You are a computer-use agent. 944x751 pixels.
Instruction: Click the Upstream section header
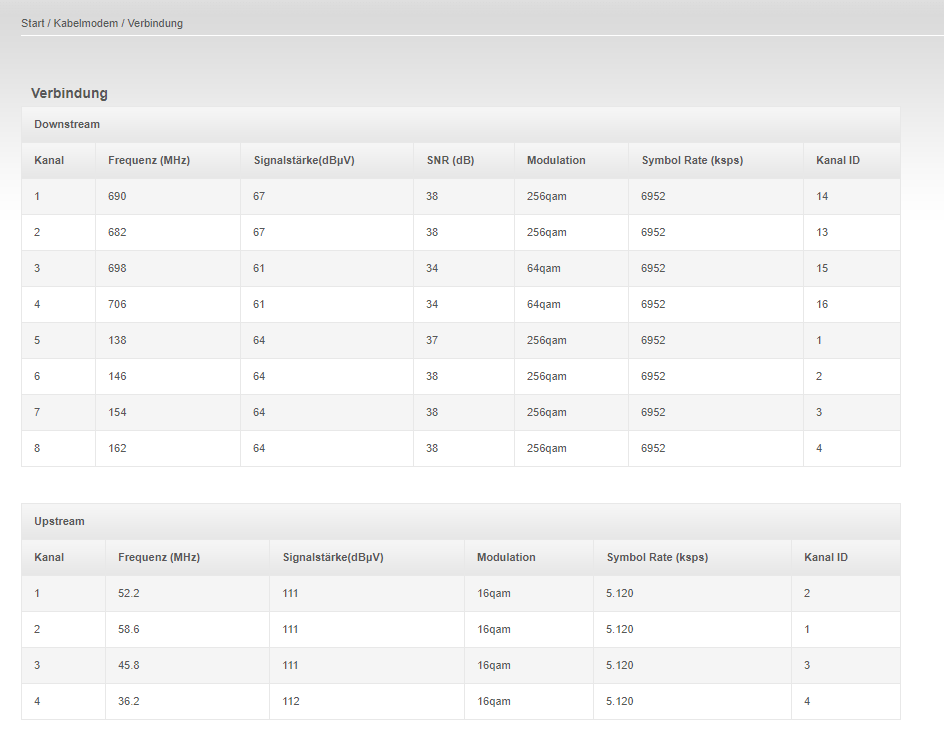pos(461,522)
